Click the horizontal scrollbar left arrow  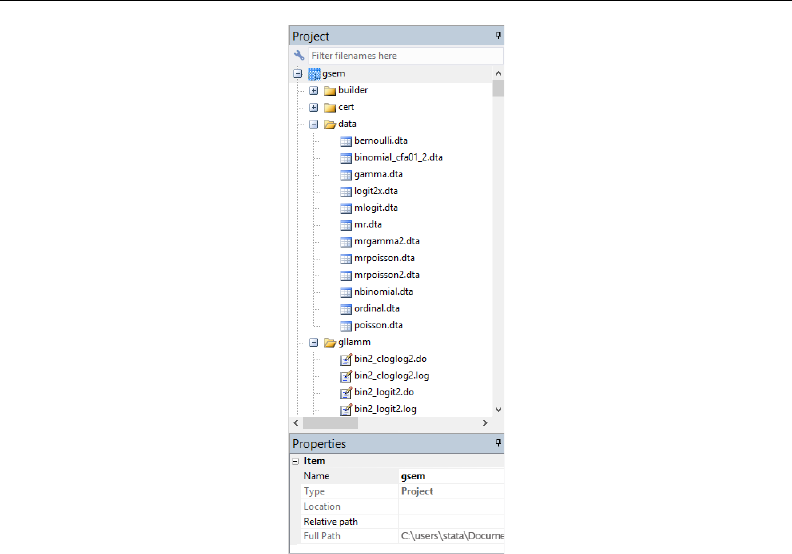pyautogui.click(x=296, y=423)
